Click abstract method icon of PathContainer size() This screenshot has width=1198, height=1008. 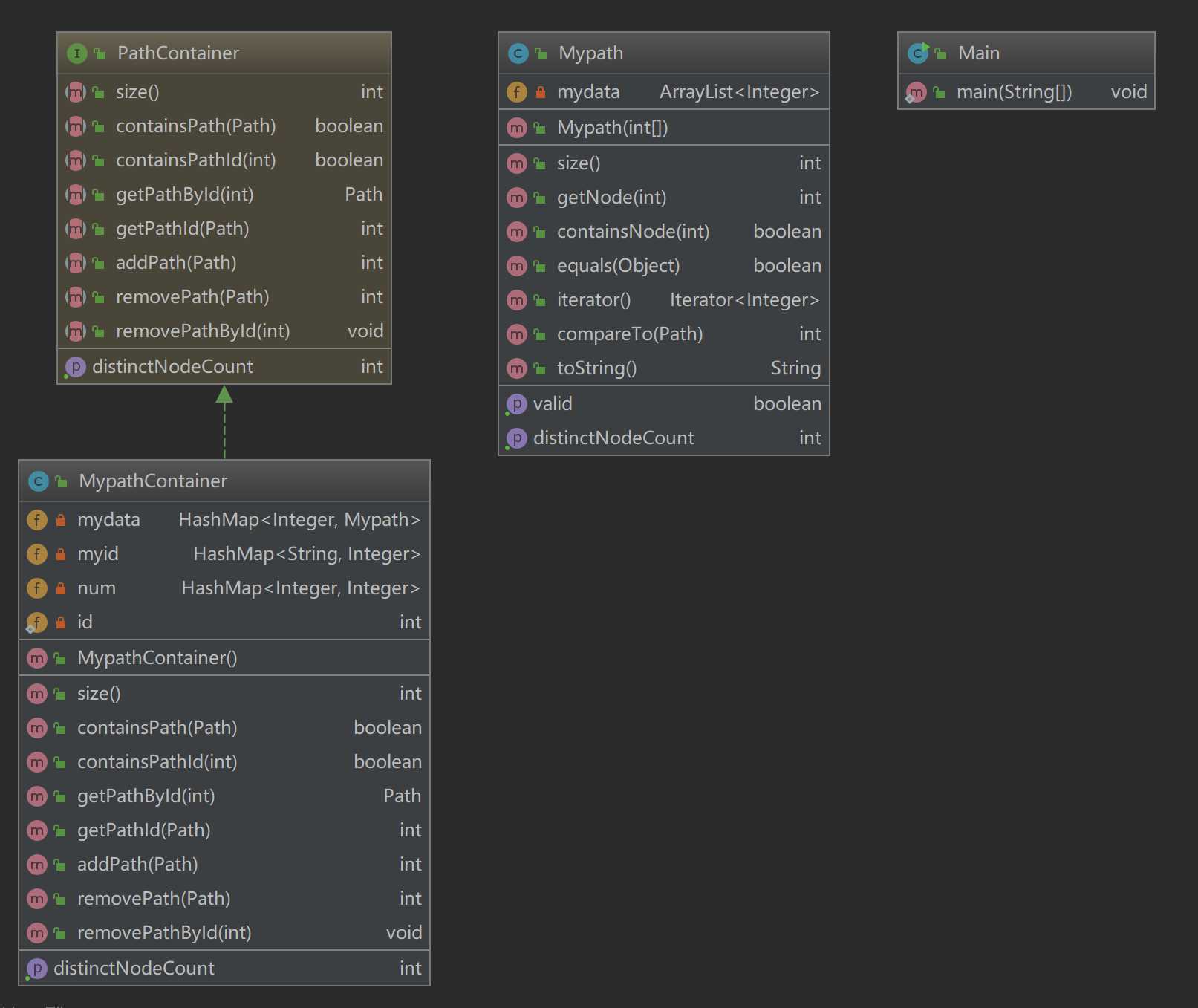75,92
